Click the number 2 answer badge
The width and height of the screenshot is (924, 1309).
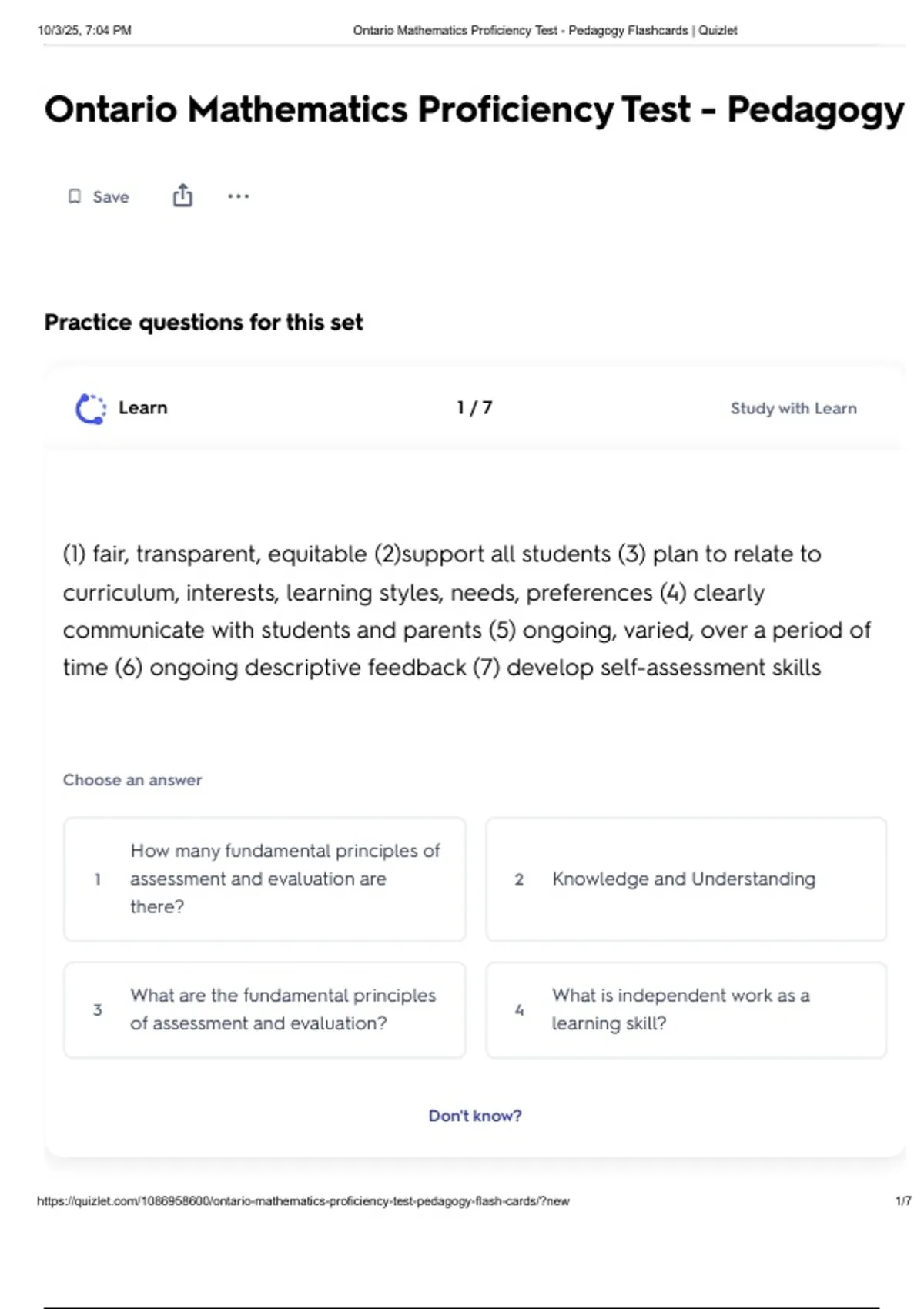519,879
